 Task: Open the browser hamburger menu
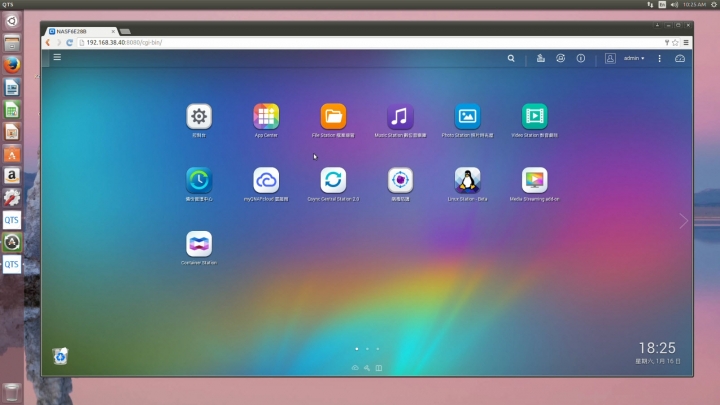[x=686, y=42]
